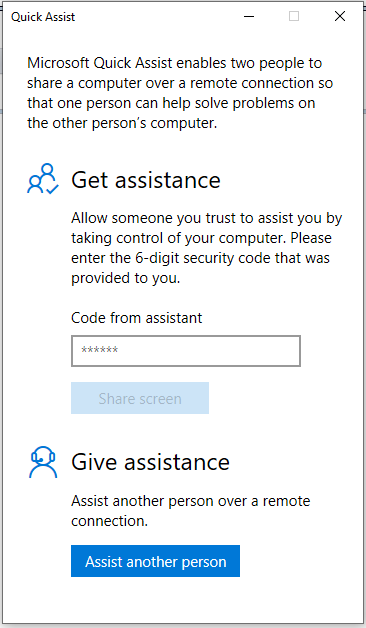Viewport: 366px width, 628px height.
Task: Click the grayed-out maximize window icon
Action: point(294,16)
